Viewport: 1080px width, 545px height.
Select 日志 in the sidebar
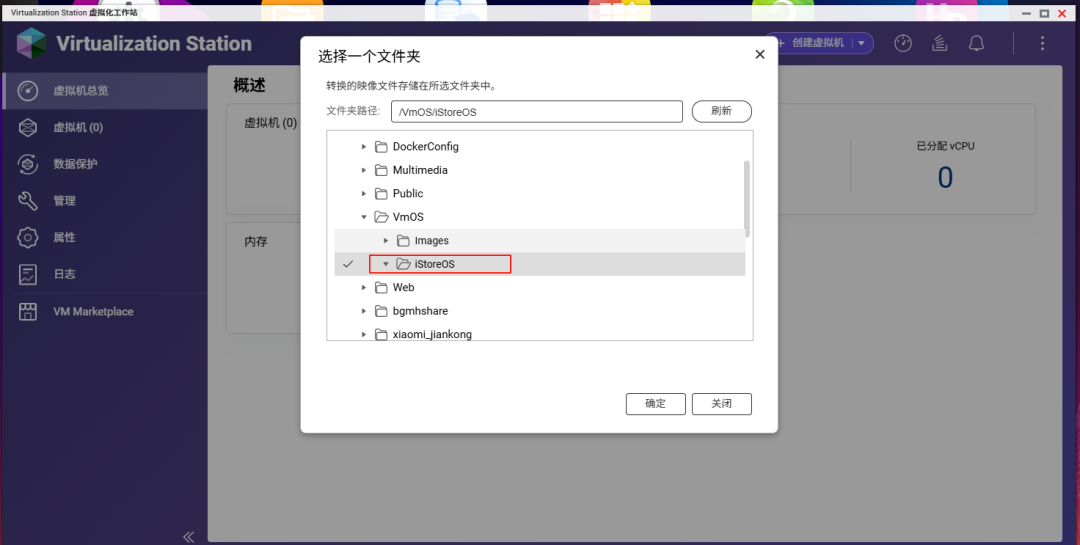[x=103, y=274]
